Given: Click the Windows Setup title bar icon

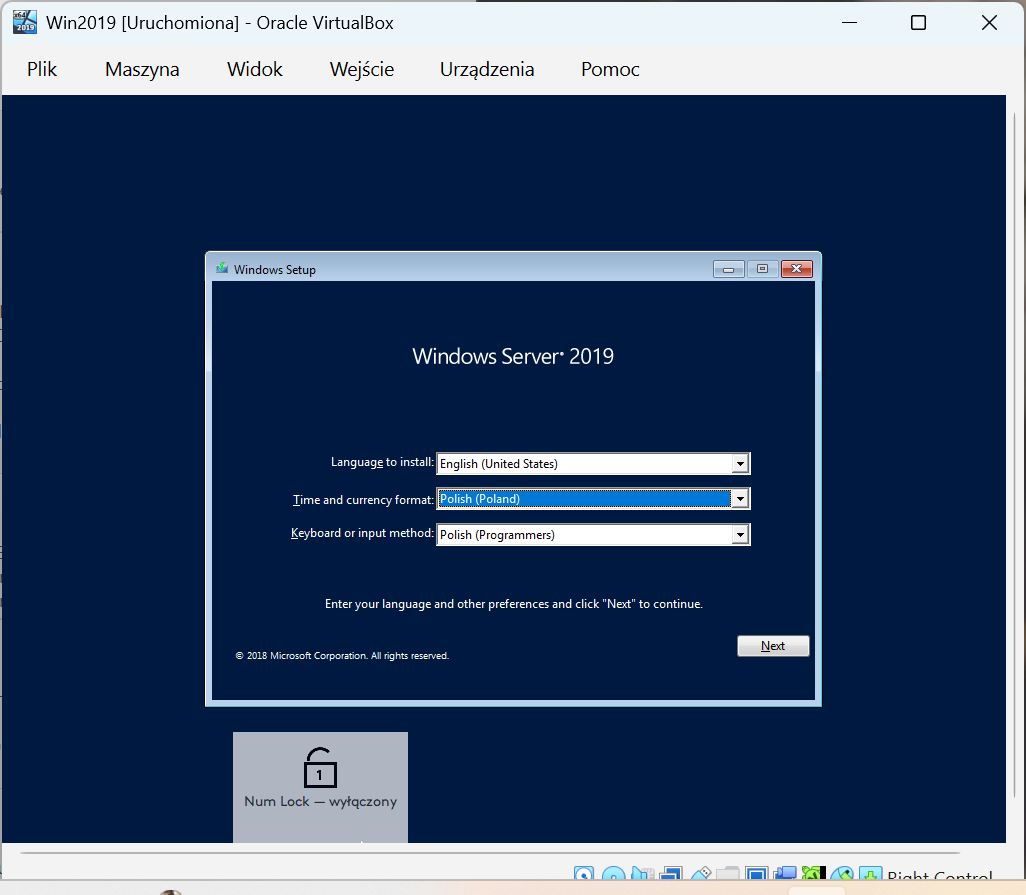Looking at the screenshot, I should point(222,269).
